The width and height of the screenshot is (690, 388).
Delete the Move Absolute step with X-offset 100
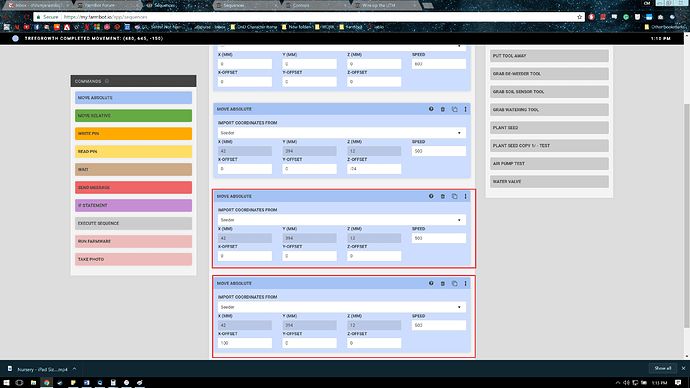pyautogui.click(x=443, y=283)
